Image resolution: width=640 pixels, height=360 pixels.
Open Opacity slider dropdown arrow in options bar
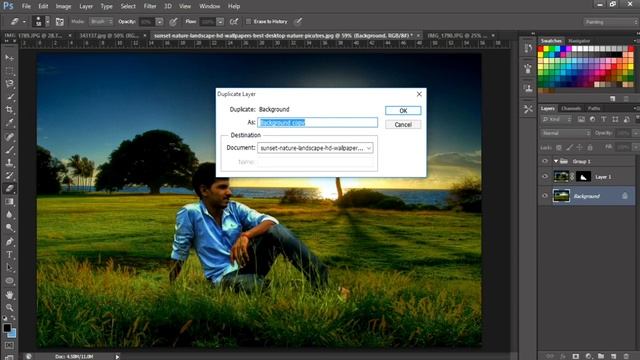[160, 22]
